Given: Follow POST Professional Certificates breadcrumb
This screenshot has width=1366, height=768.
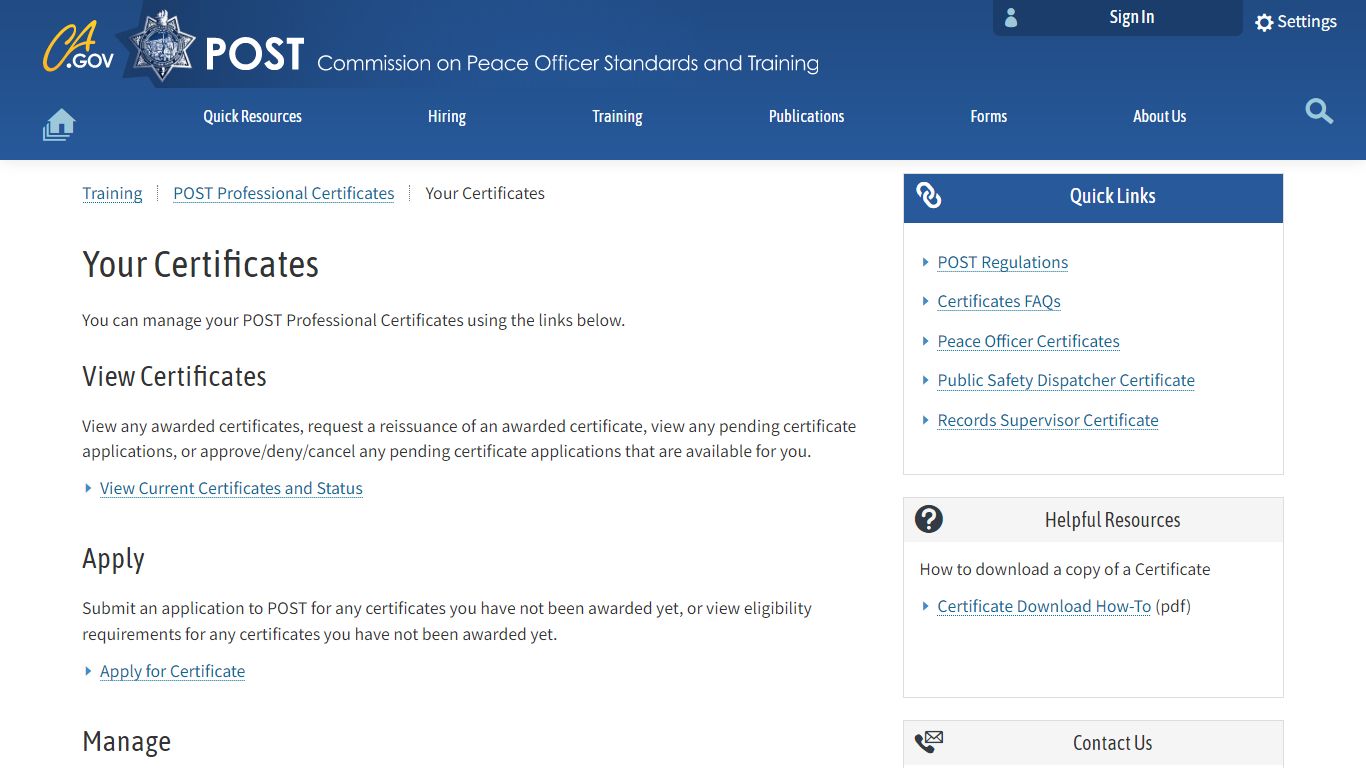Looking at the screenshot, I should pos(284,193).
